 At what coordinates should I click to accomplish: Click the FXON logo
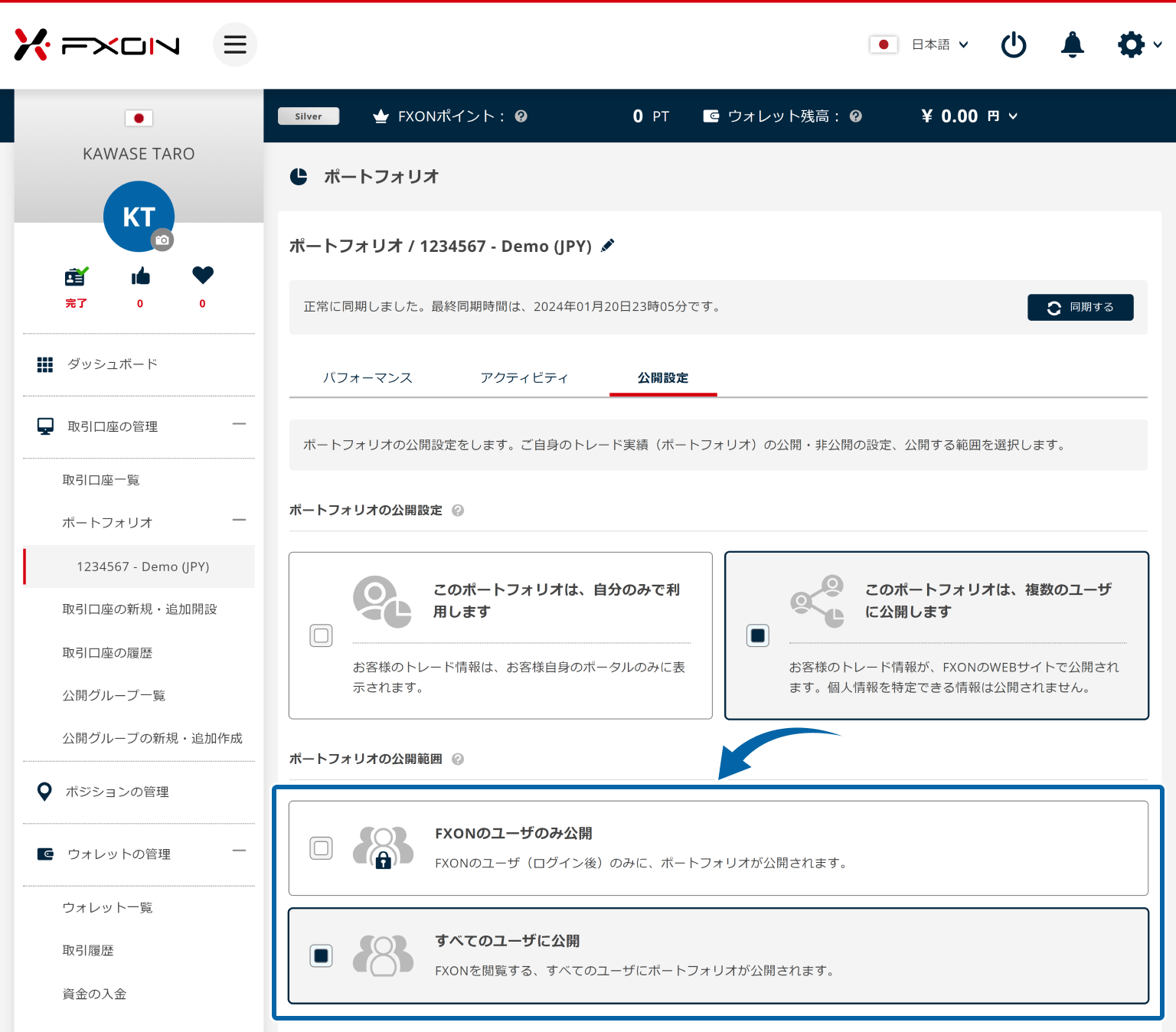pos(97,45)
